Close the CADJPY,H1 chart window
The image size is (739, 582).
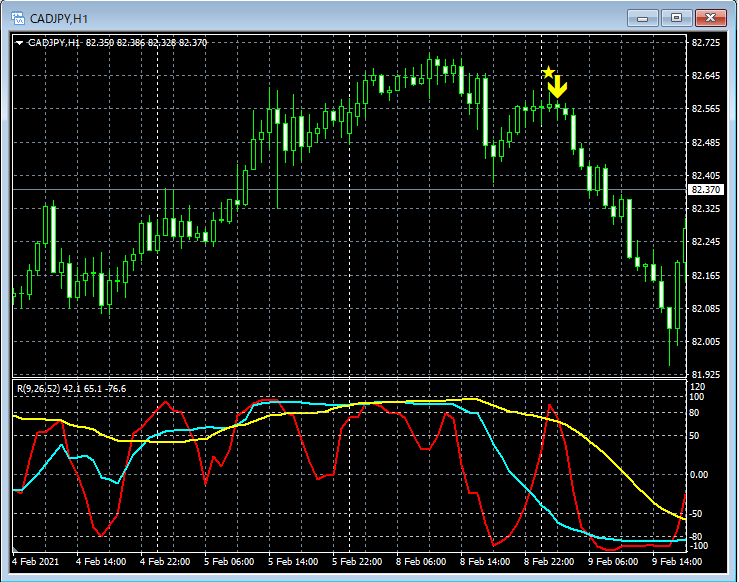[711, 18]
